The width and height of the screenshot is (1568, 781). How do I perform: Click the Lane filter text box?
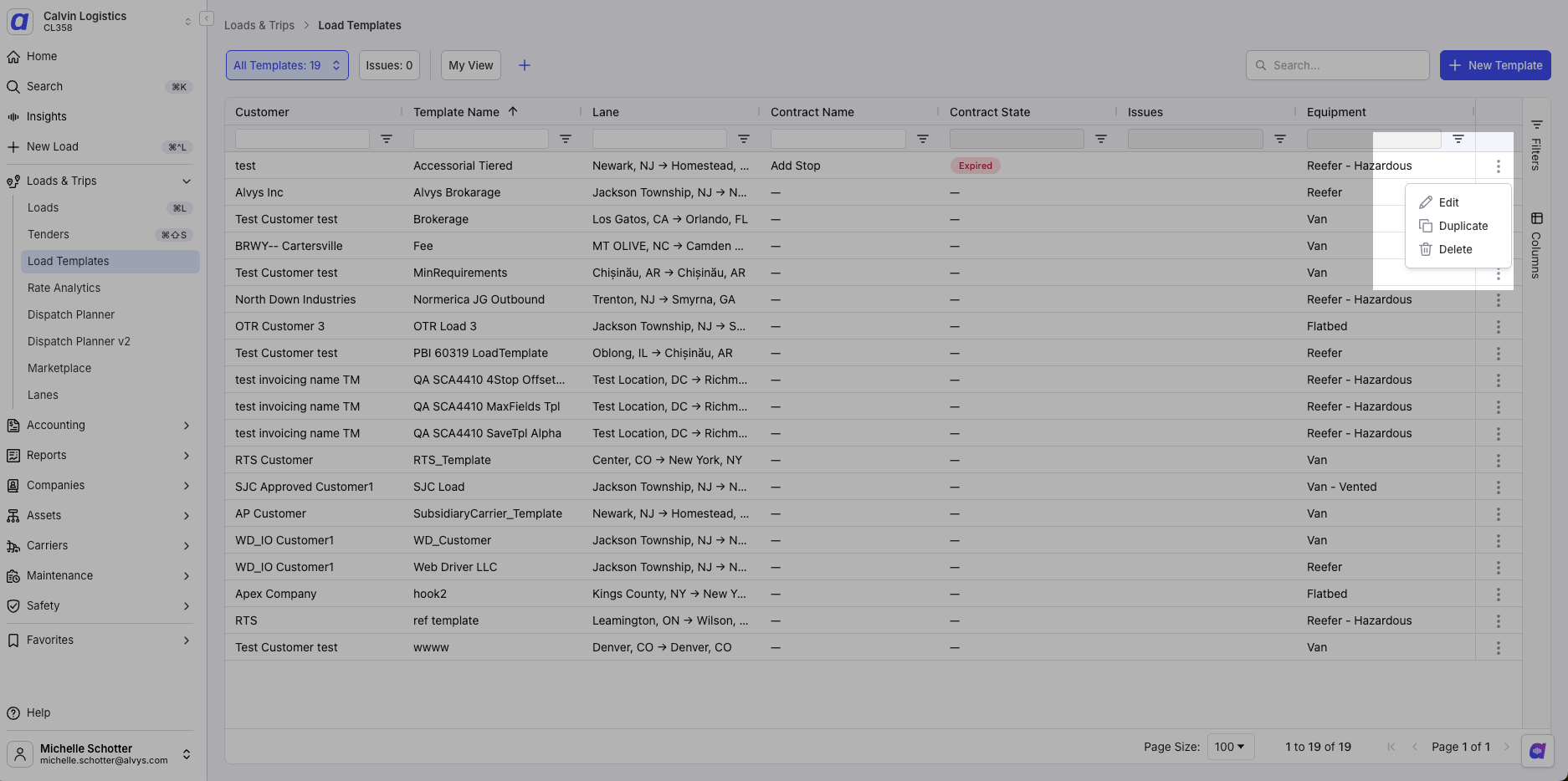point(659,139)
